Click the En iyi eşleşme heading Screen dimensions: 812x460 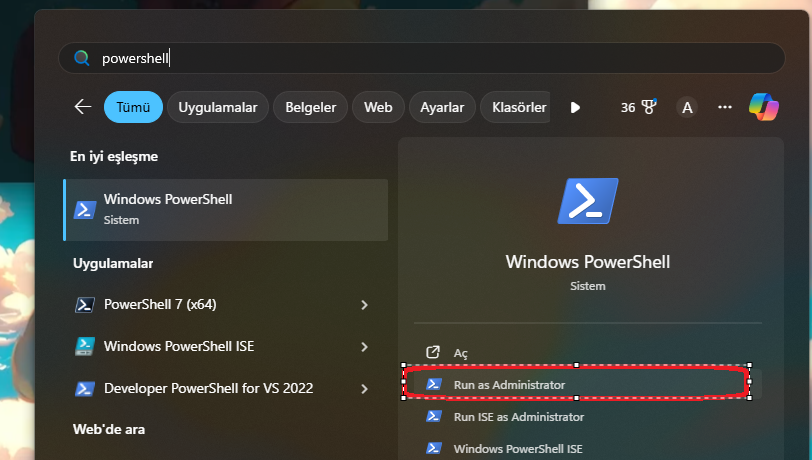coord(114,156)
